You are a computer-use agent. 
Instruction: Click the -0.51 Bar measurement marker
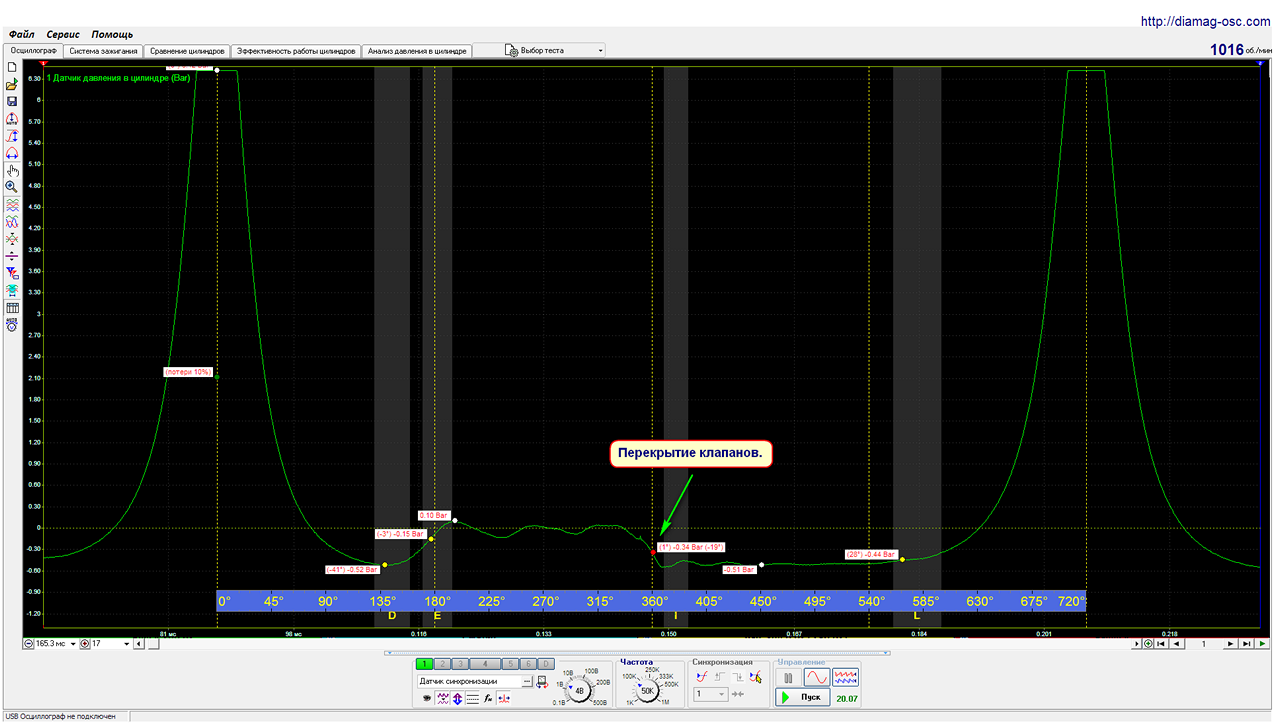[x=739, y=569]
